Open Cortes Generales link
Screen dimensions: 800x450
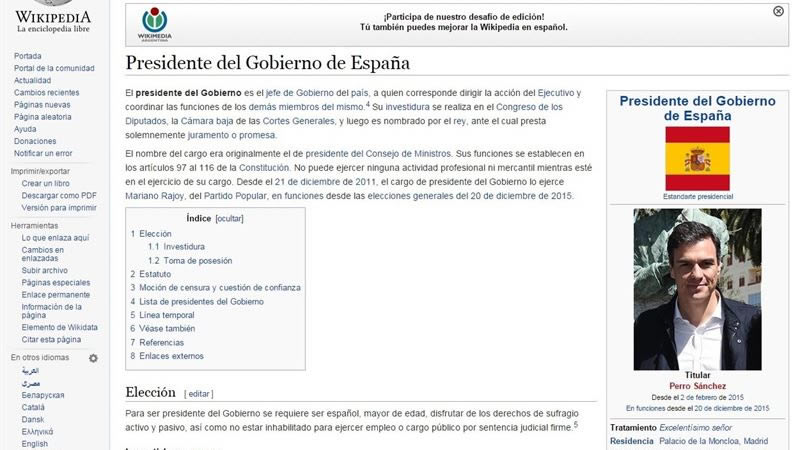click(x=298, y=121)
